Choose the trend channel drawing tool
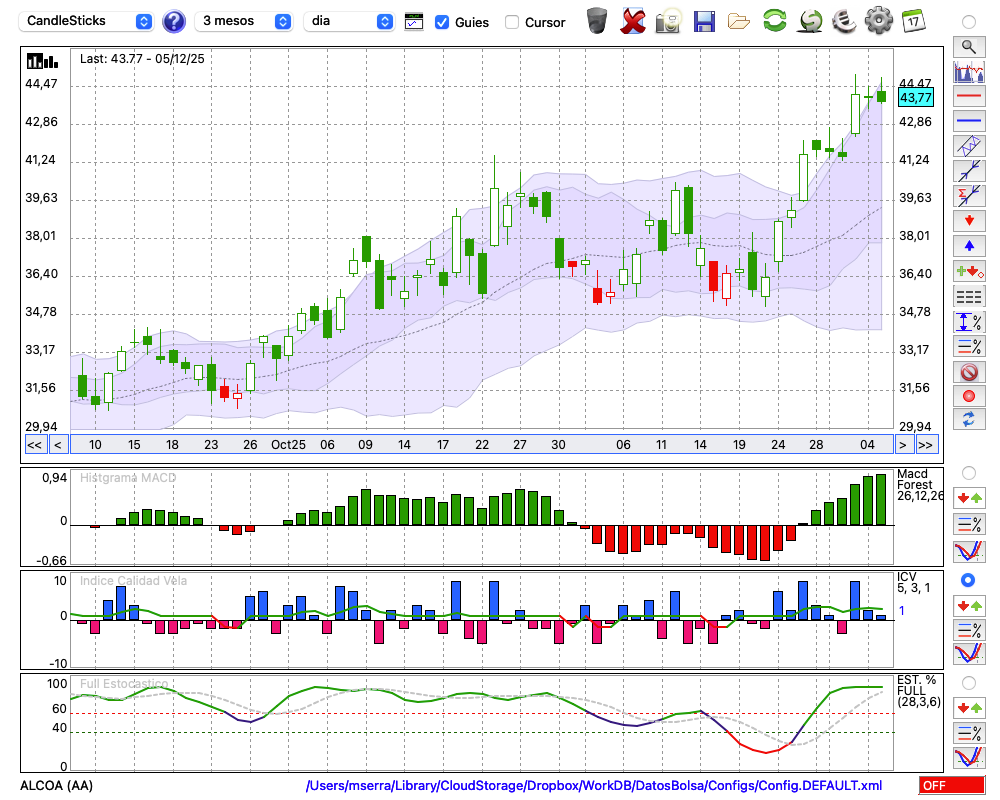 coord(969,146)
